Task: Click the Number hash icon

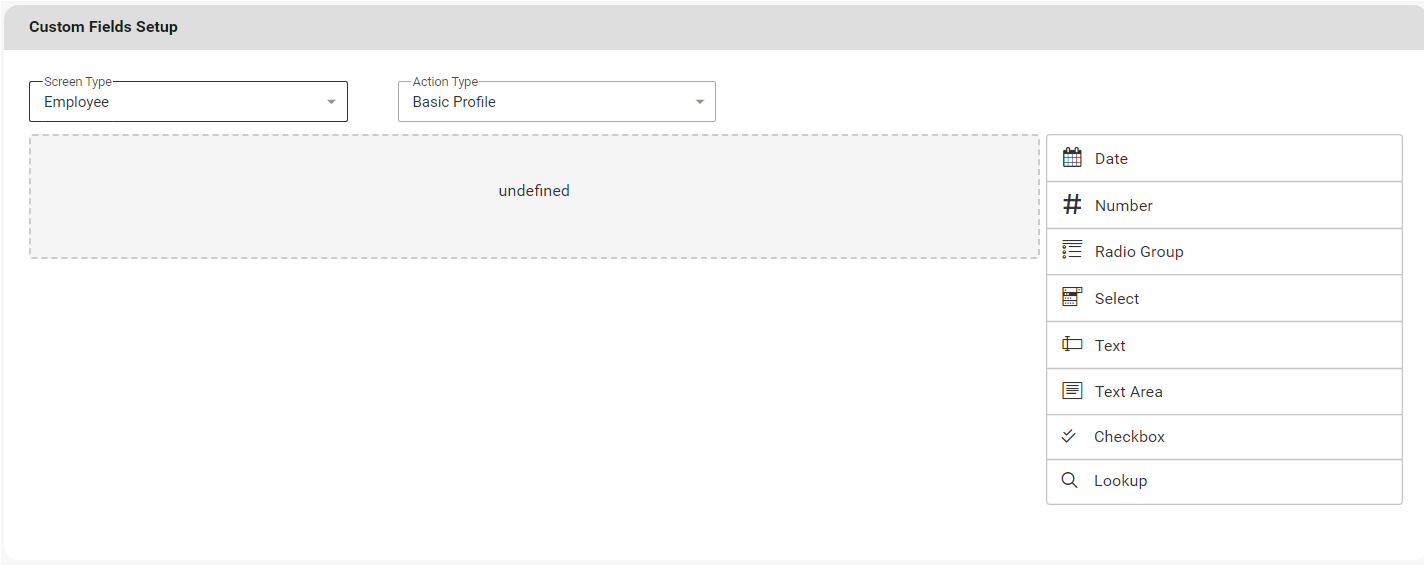Action: coord(1072,205)
